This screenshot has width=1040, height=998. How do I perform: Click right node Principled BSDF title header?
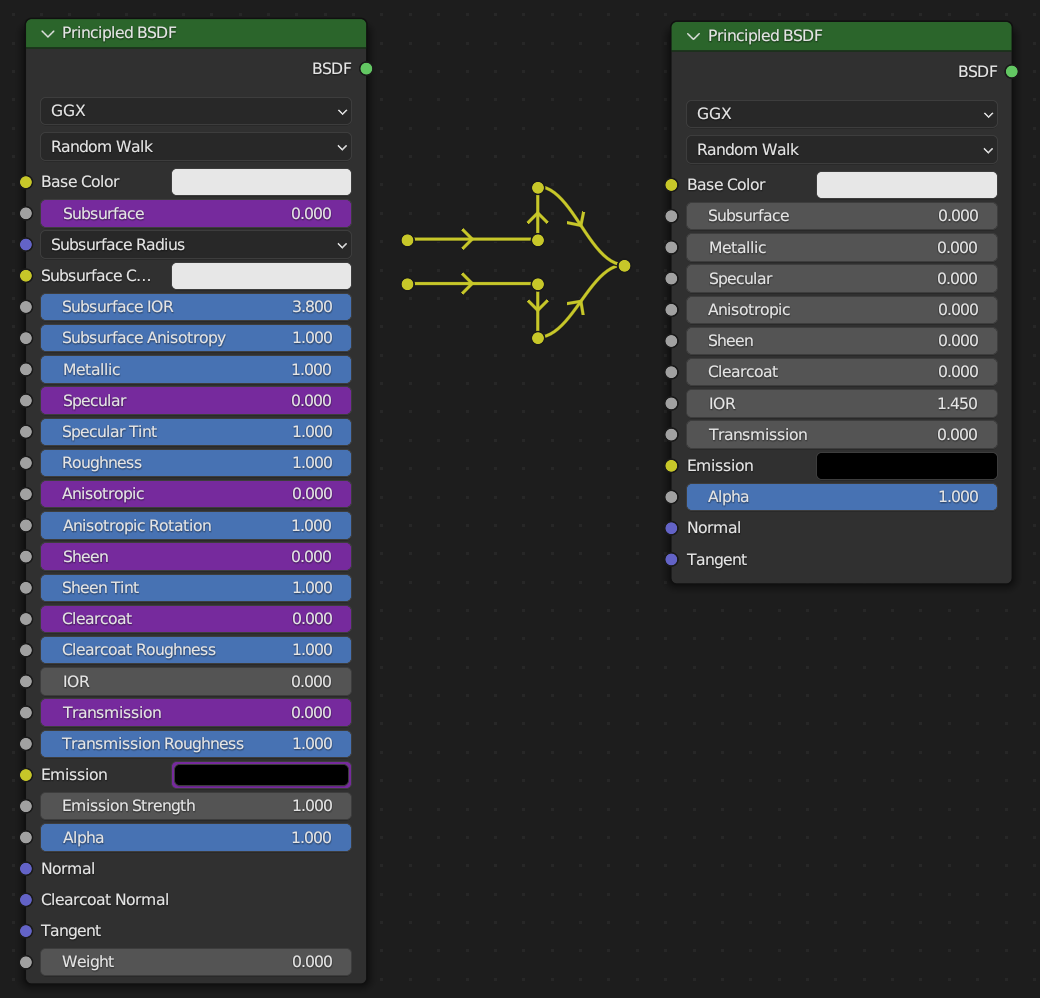pyautogui.click(x=841, y=36)
